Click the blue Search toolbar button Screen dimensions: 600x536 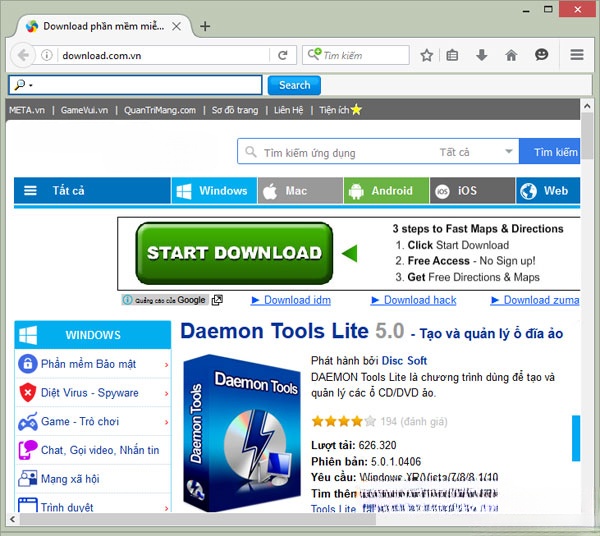click(294, 85)
